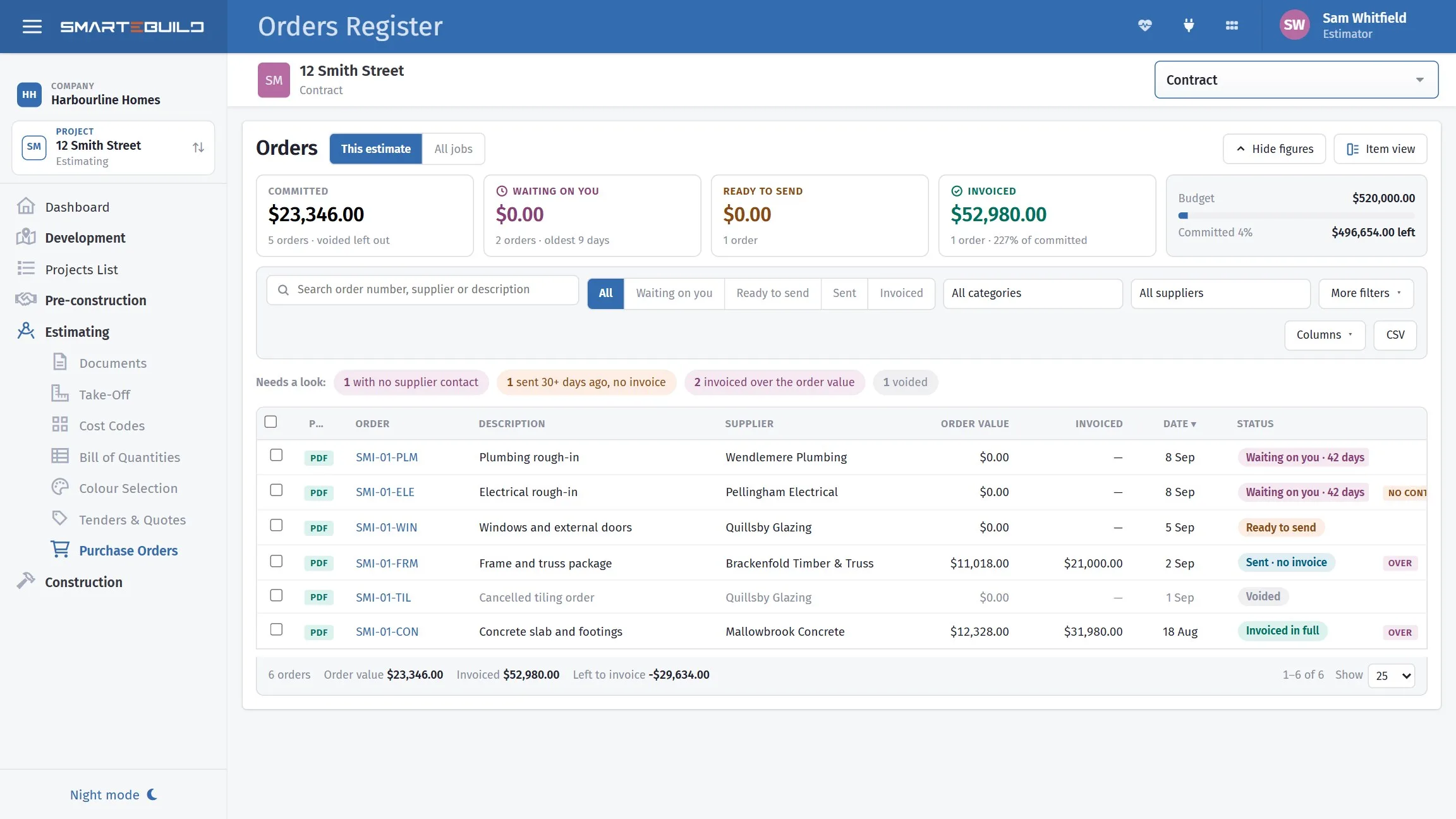1456x819 pixels.
Task: Filter orders by Invoiced tab
Action: (901, 293)
